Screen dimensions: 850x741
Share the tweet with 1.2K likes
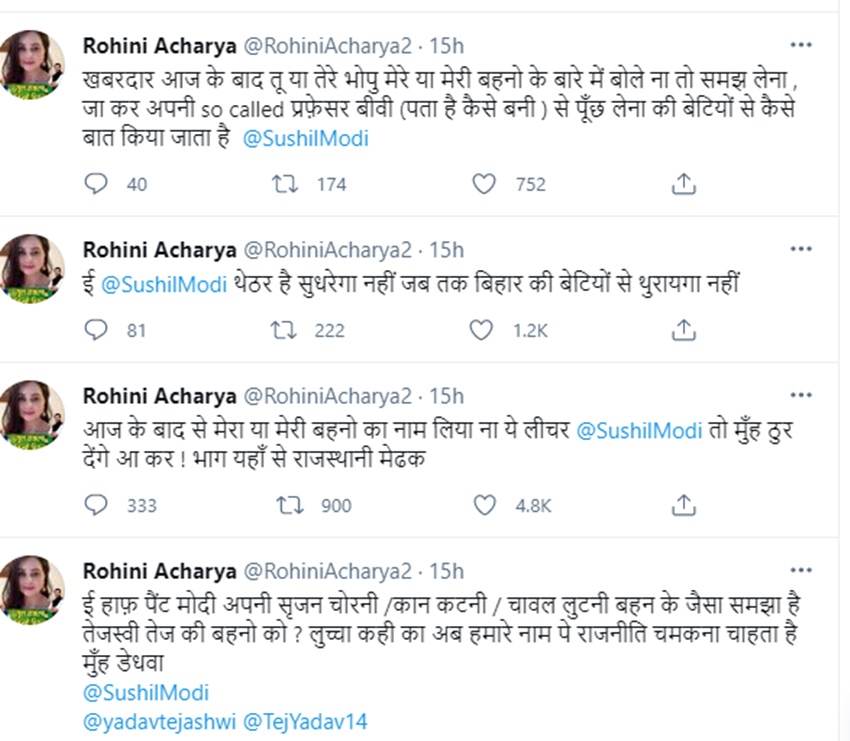click(684, 329)
